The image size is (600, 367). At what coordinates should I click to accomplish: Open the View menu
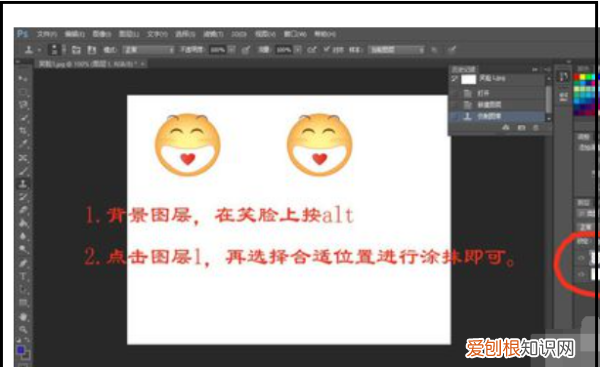(265, 34)
